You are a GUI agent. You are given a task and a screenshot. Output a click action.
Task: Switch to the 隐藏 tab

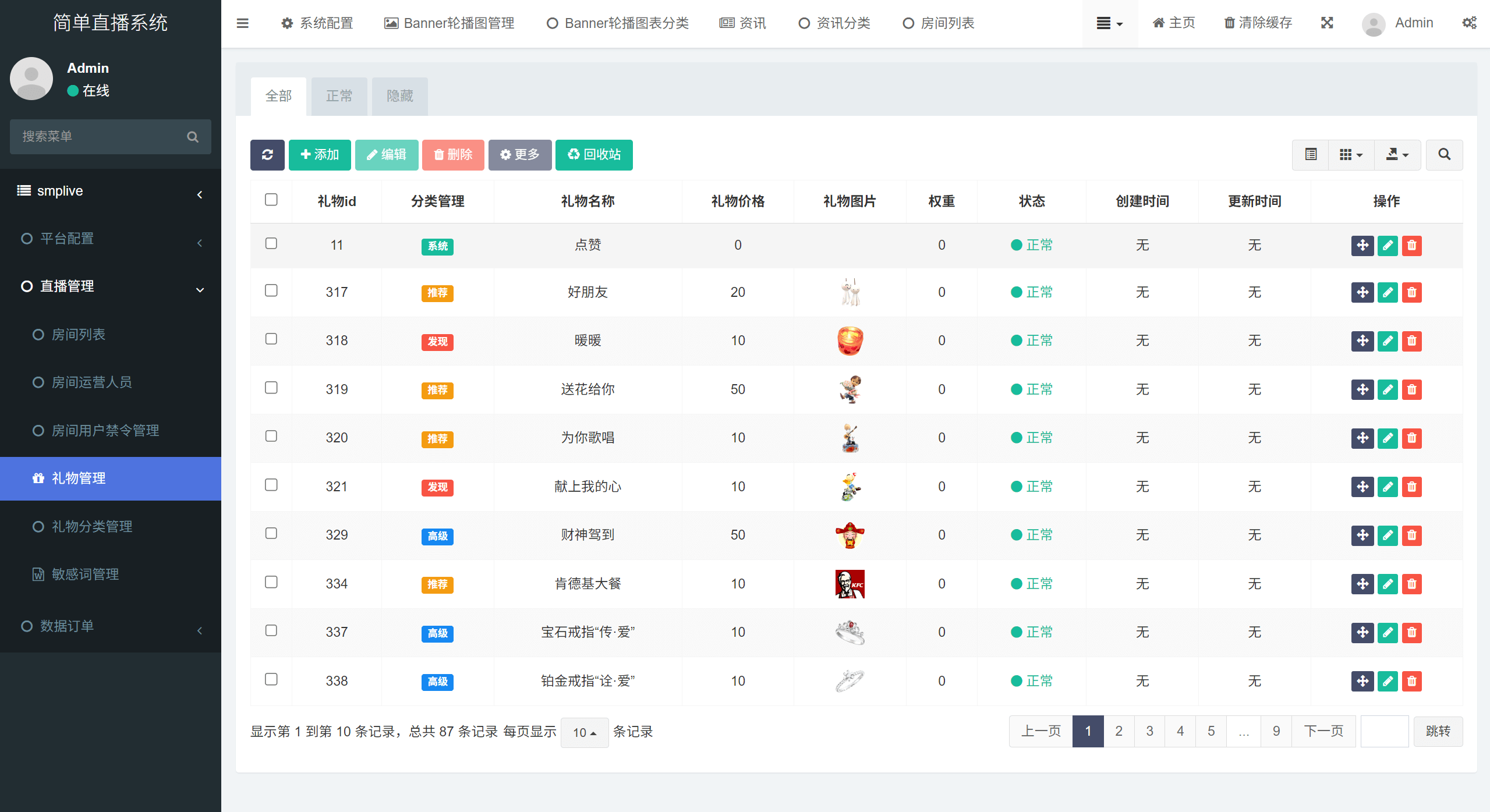[x=399, y=96]
